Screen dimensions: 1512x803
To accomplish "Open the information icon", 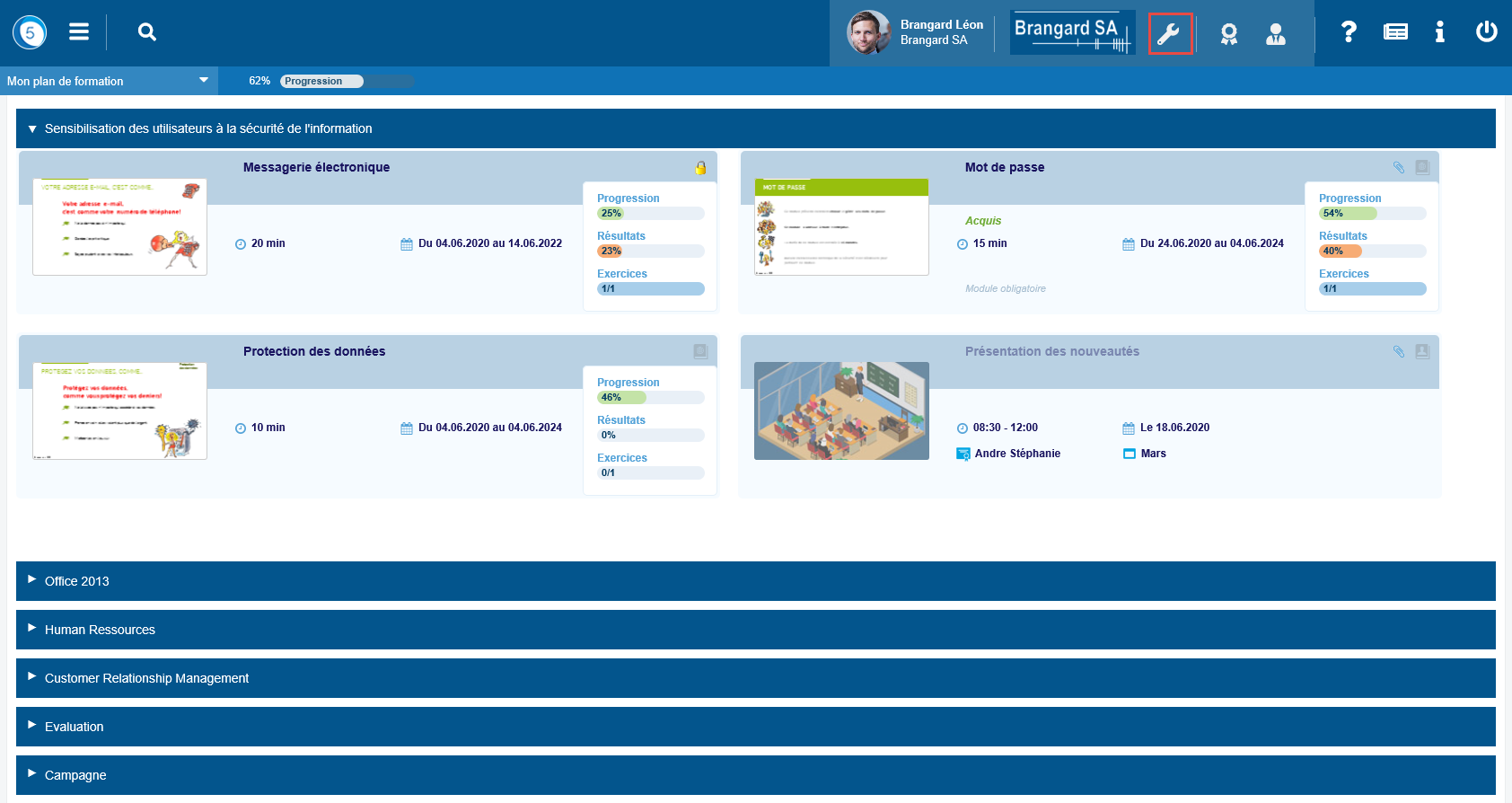I will [1439, 32].
